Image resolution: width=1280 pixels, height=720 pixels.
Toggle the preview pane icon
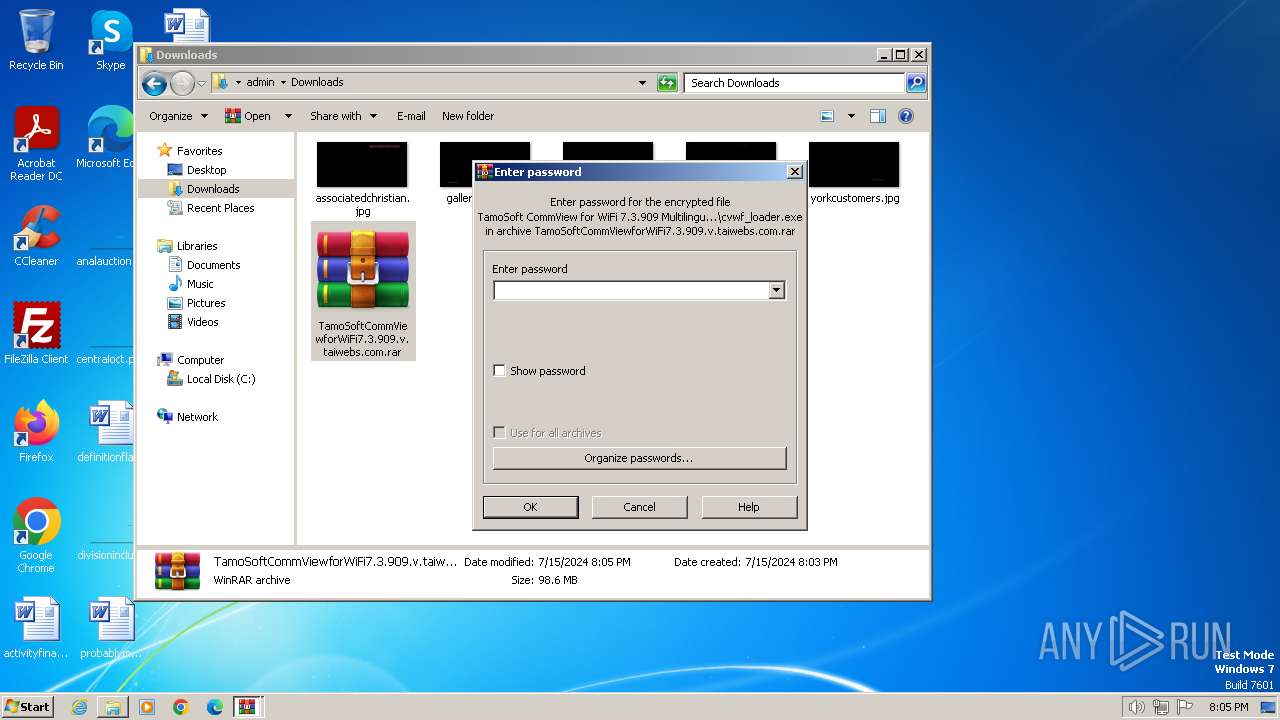[x=878, y=116]
